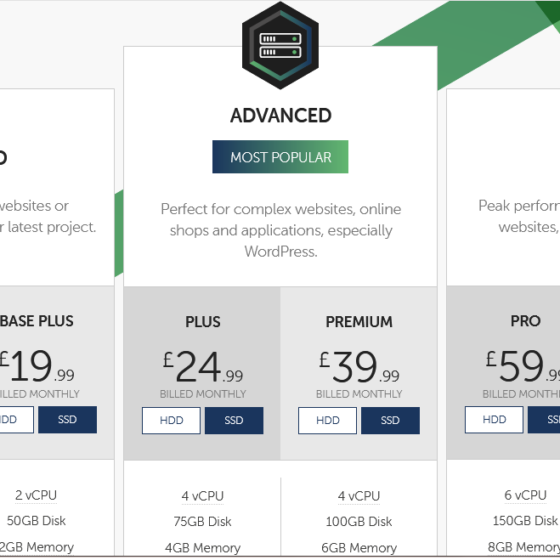Click the Advanced server hexagon icon
560x560 pixels.
pos(280,45)
